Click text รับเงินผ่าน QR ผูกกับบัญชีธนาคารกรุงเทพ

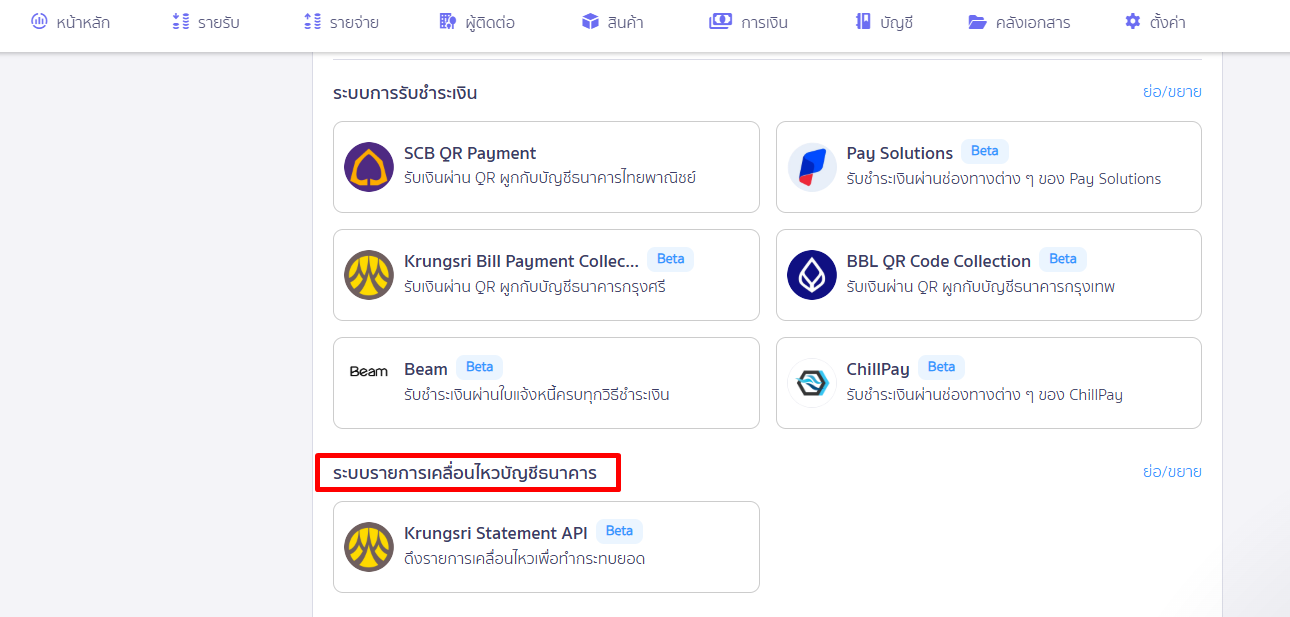point(980,287)
